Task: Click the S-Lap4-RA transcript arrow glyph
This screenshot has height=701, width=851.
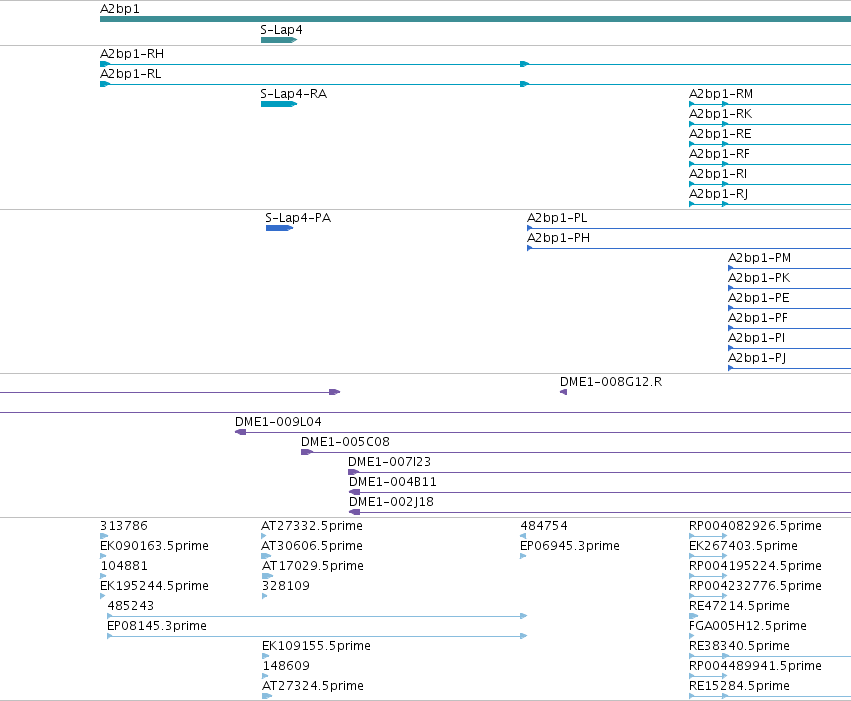Action: [x=279, y=104]
